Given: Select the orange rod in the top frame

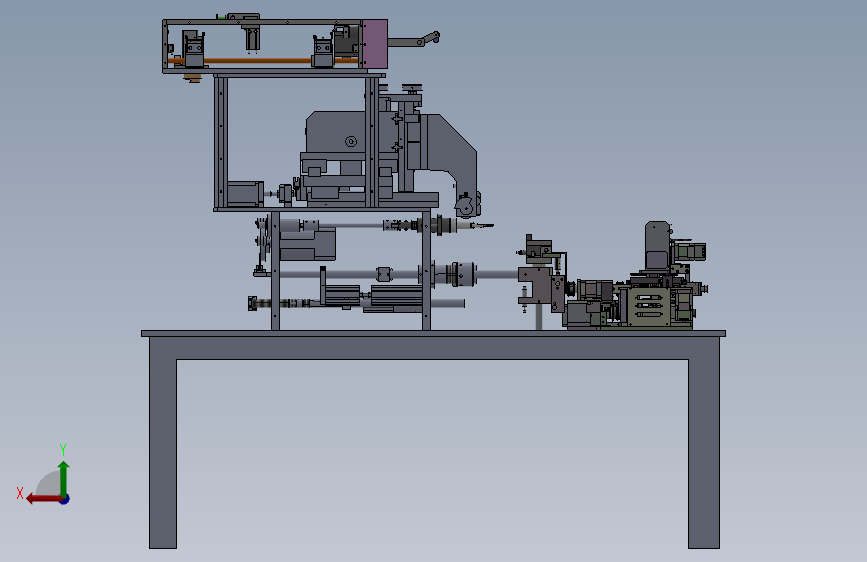Looking at the screenshot, I should (260, 60).
